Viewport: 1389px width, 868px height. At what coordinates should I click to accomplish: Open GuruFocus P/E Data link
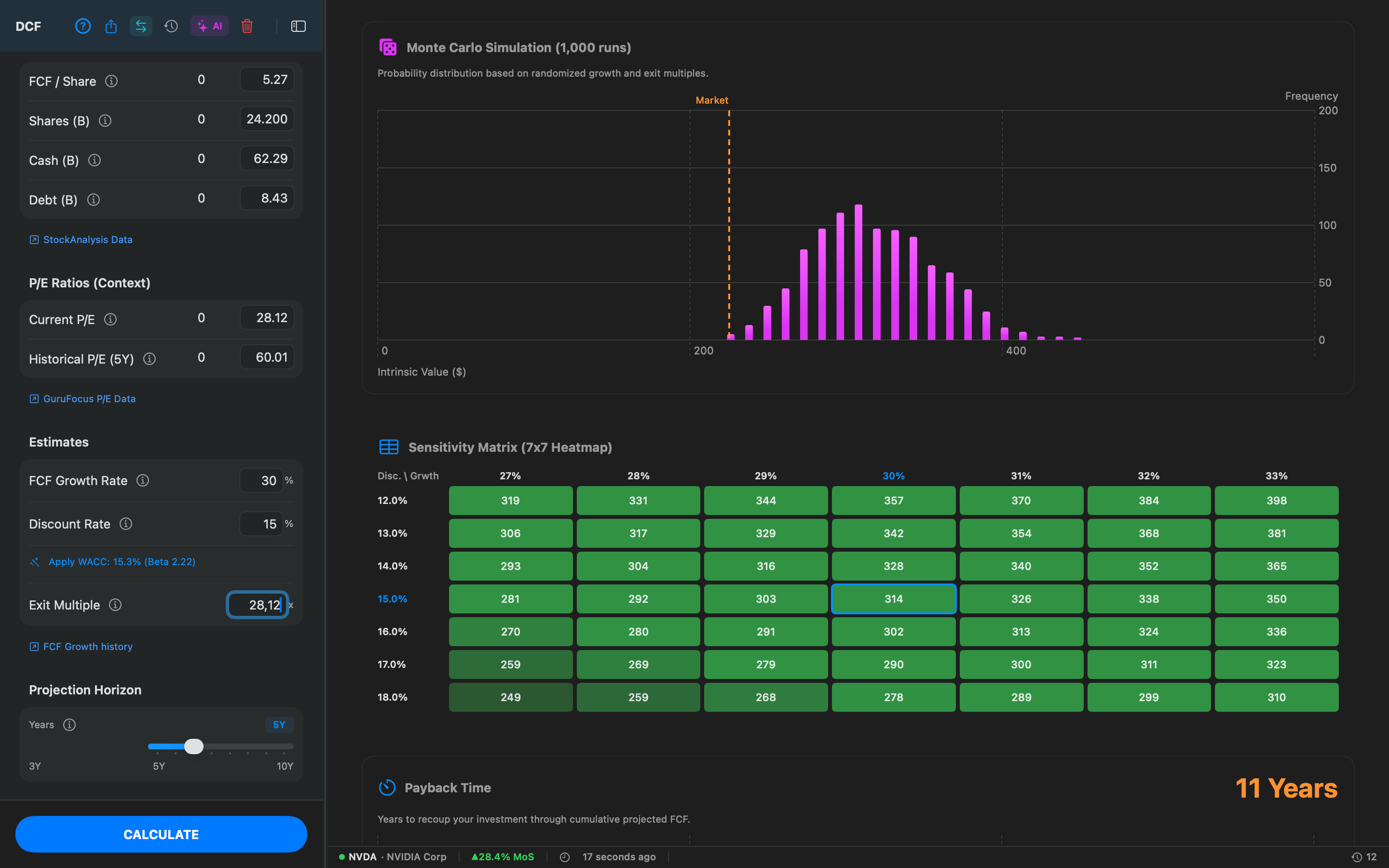point(82,398)
